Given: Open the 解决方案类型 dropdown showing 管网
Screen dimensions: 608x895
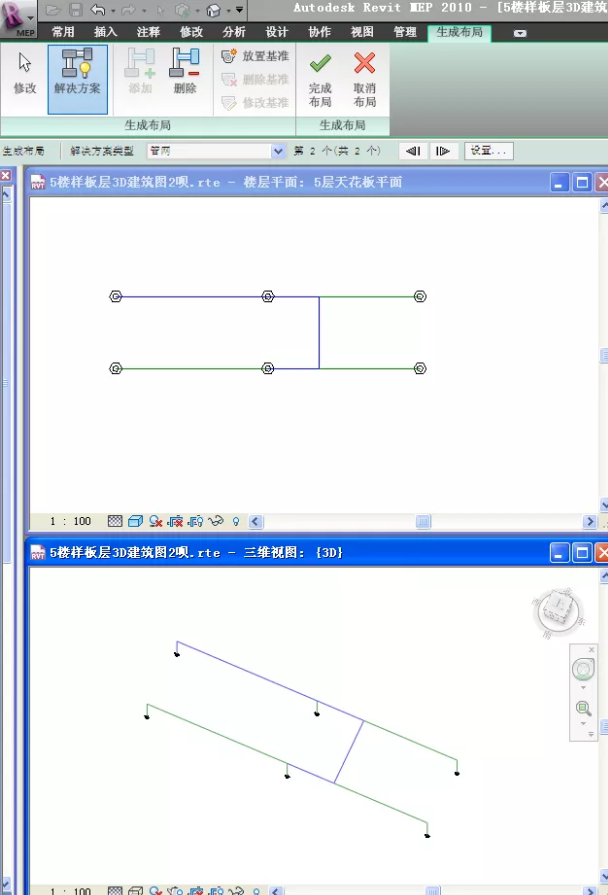Looking at the screenshot, I should click(216, 151).
